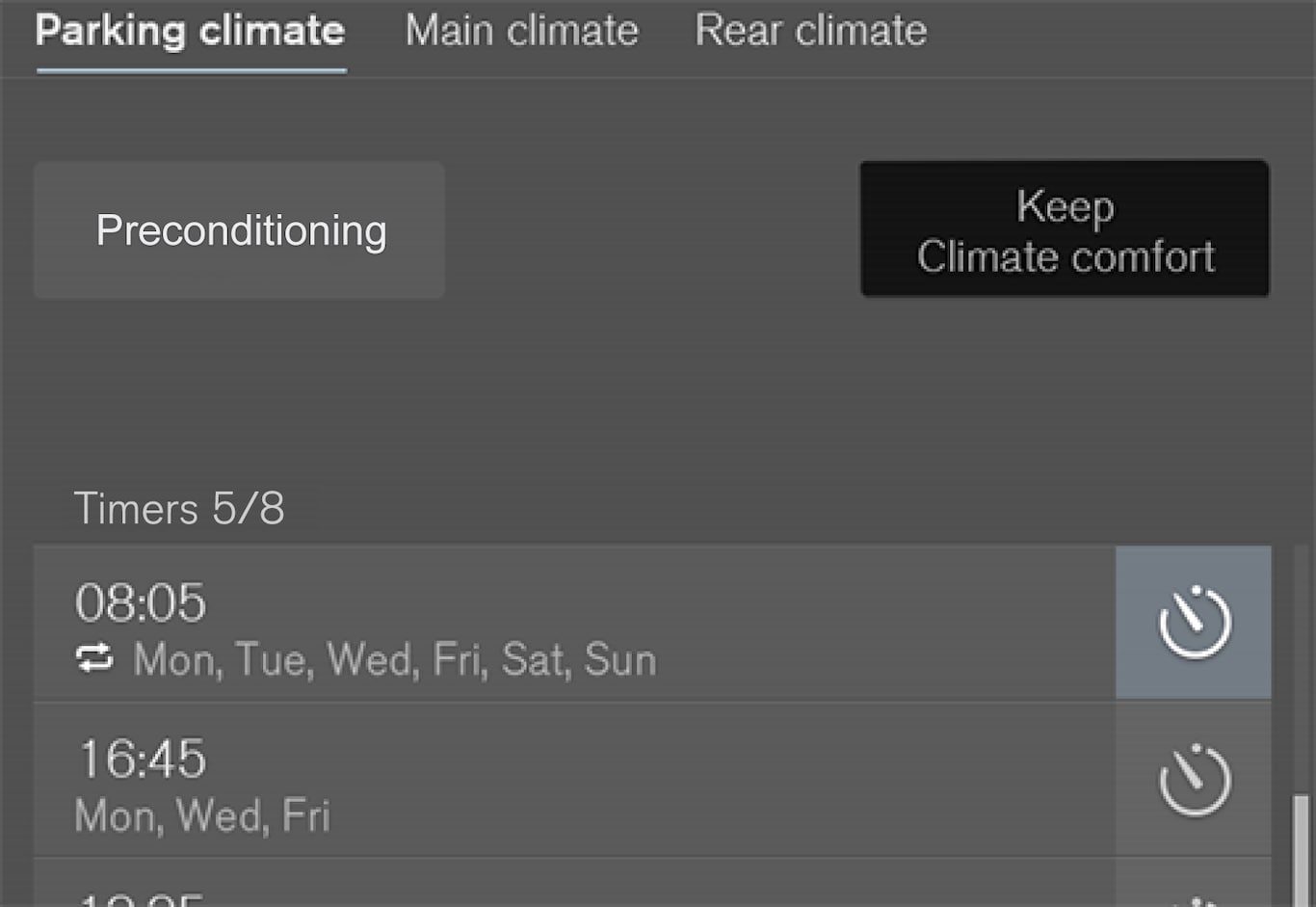Click the 16:45 timer time label
The height and width of the screenshot is (907, 1316).
point(141,759)
